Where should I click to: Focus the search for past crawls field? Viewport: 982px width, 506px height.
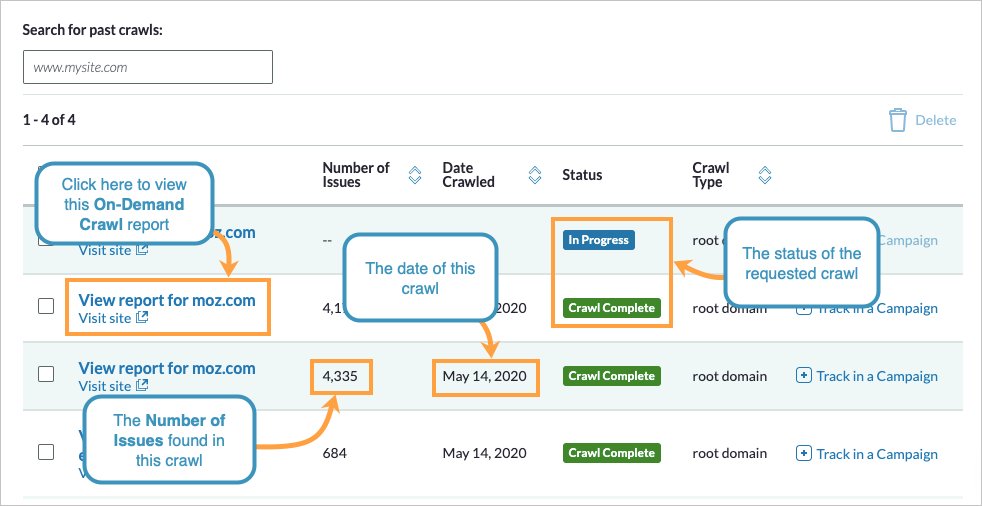148,68
